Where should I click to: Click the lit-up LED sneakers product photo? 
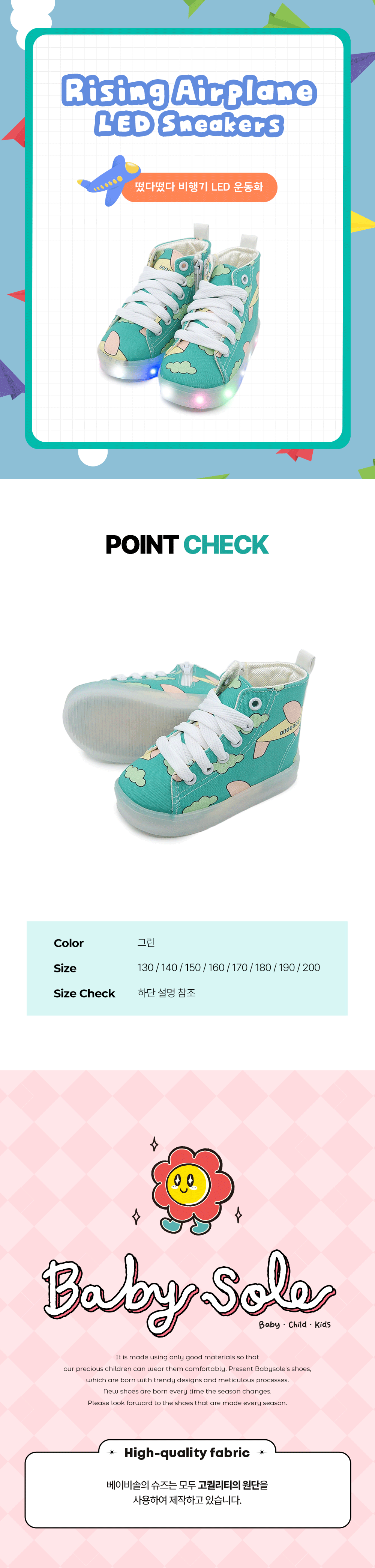(x=180, y=316)
